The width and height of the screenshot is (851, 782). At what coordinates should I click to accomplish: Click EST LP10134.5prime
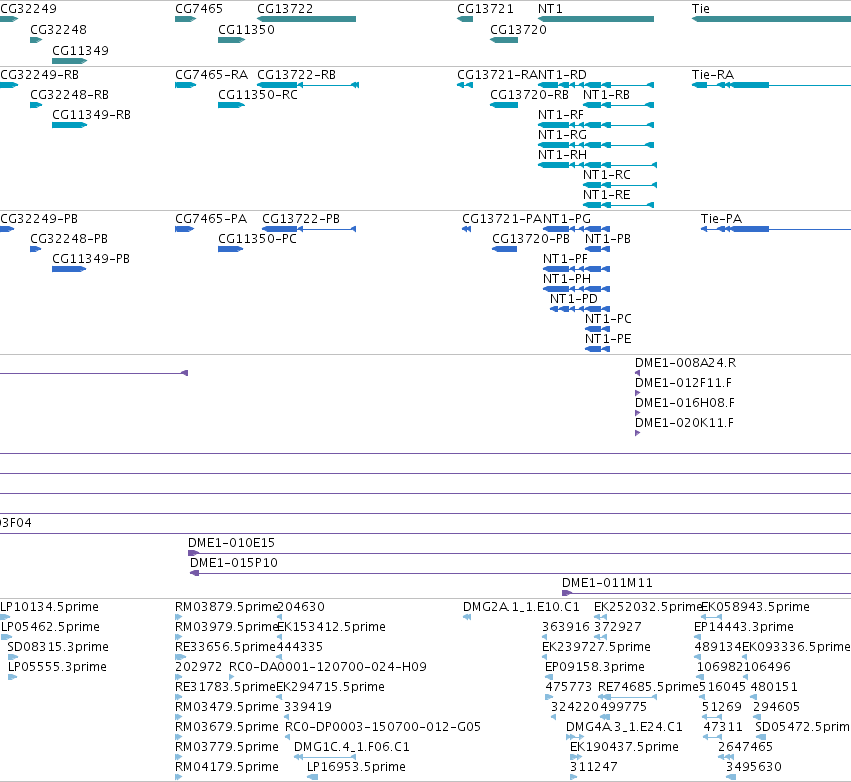(x=49, y=607)
